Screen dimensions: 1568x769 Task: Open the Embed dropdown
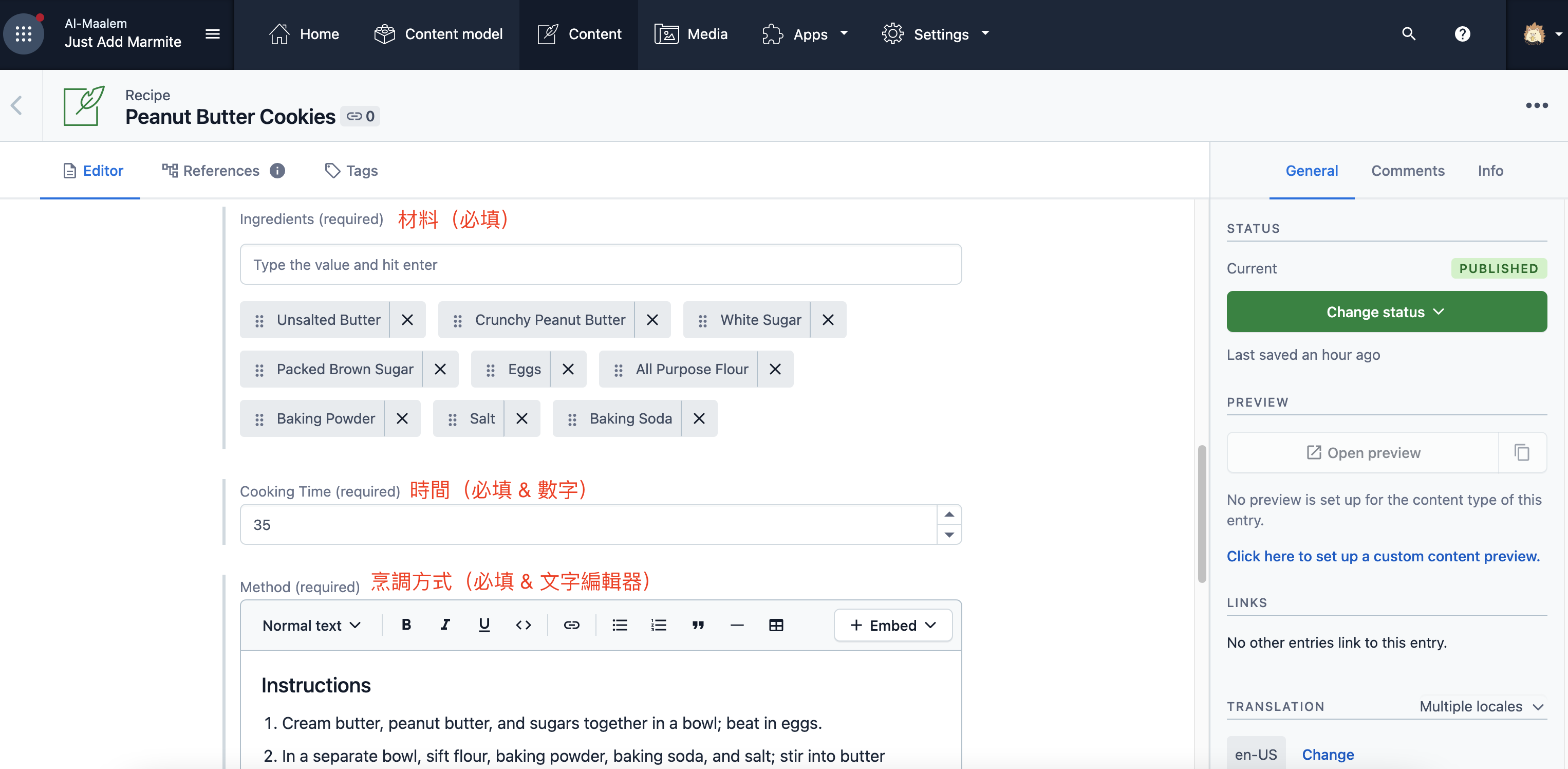pos(893,625)
